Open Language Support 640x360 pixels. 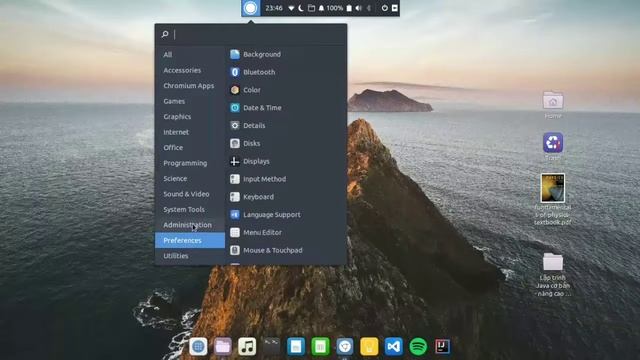click(x=285, y=215)
